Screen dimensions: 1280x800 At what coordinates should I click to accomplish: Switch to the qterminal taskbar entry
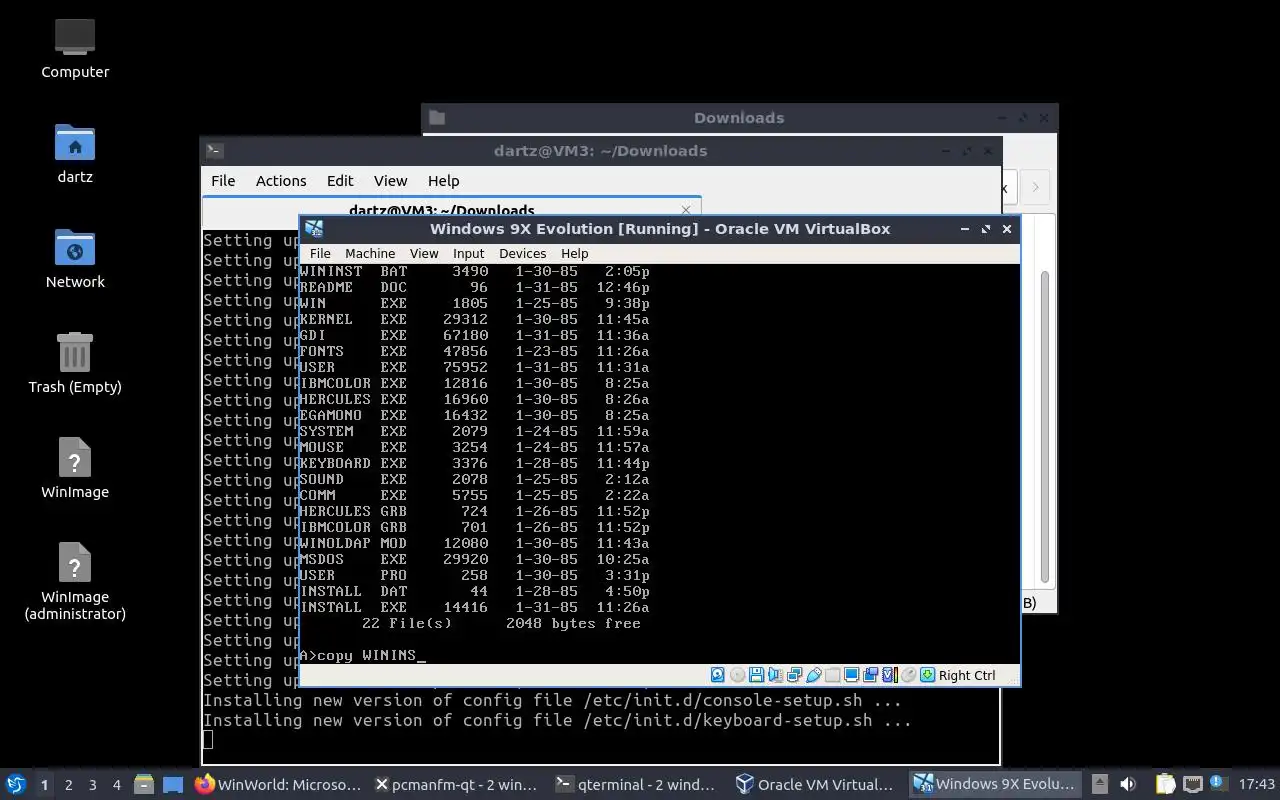coord(638,785)
